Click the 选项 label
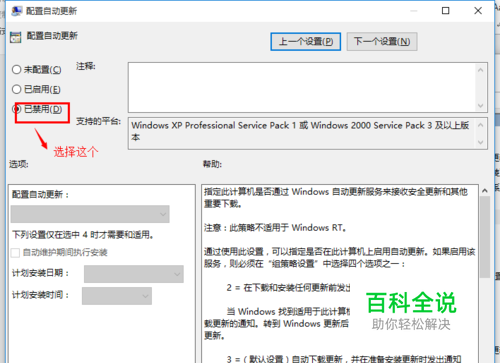 pos(19,164)
